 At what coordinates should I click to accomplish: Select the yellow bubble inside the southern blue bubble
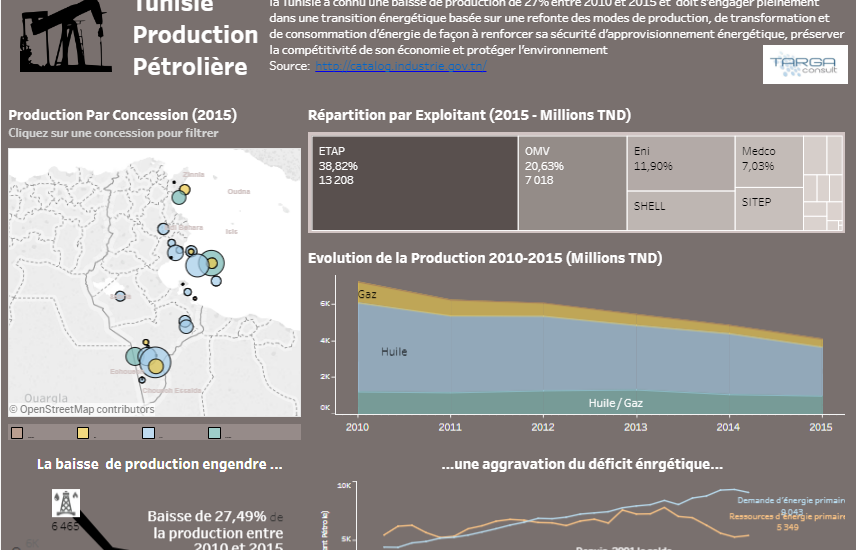[156, 366]
